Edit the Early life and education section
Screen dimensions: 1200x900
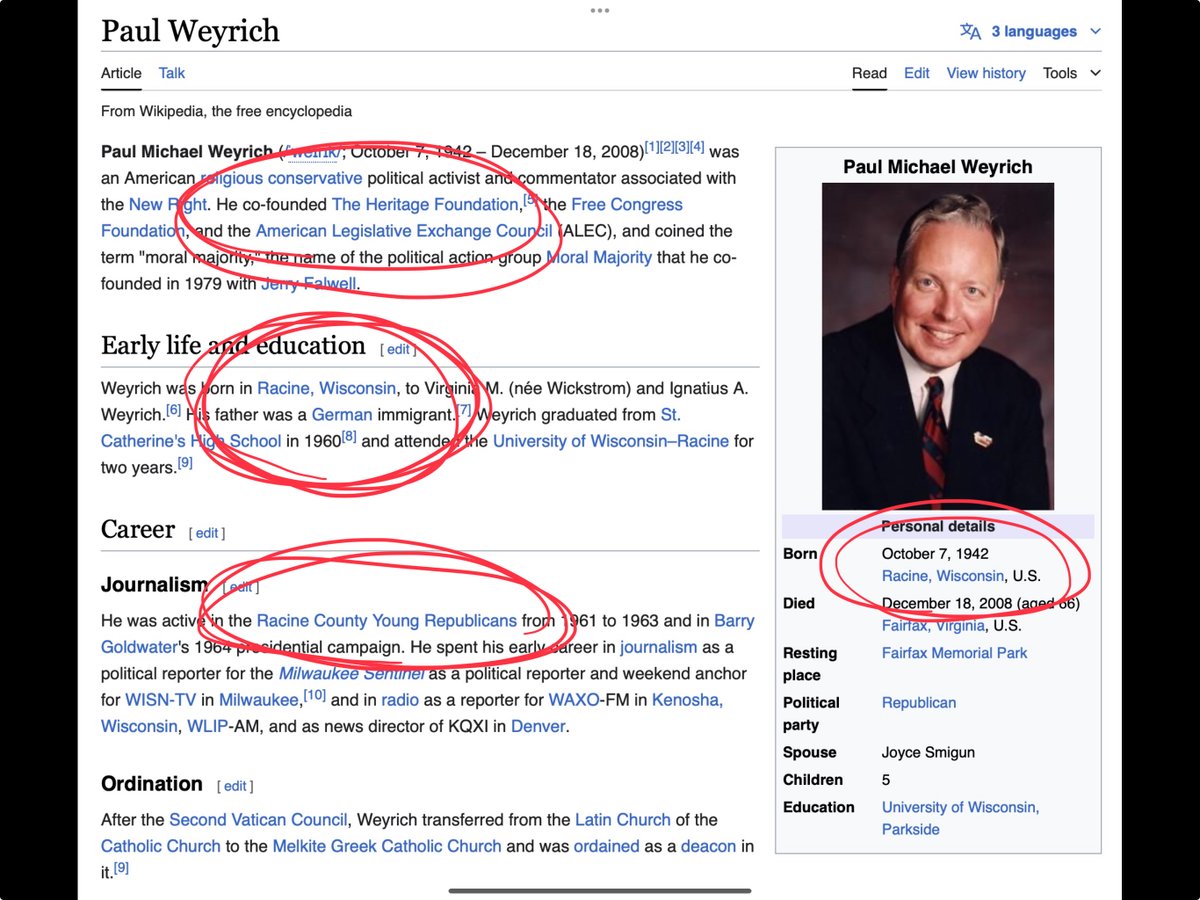point(398,349)
